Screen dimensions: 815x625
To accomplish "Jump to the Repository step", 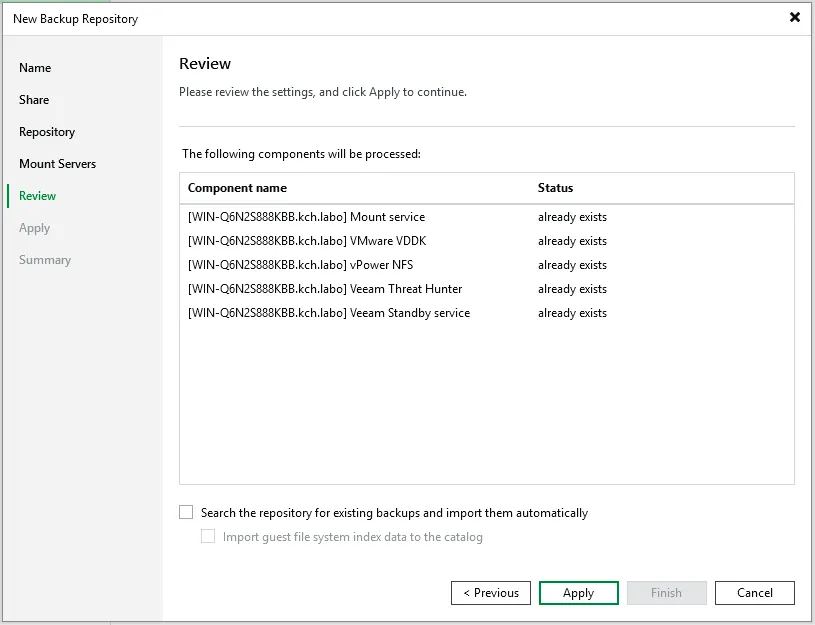I will click(47, 132).
